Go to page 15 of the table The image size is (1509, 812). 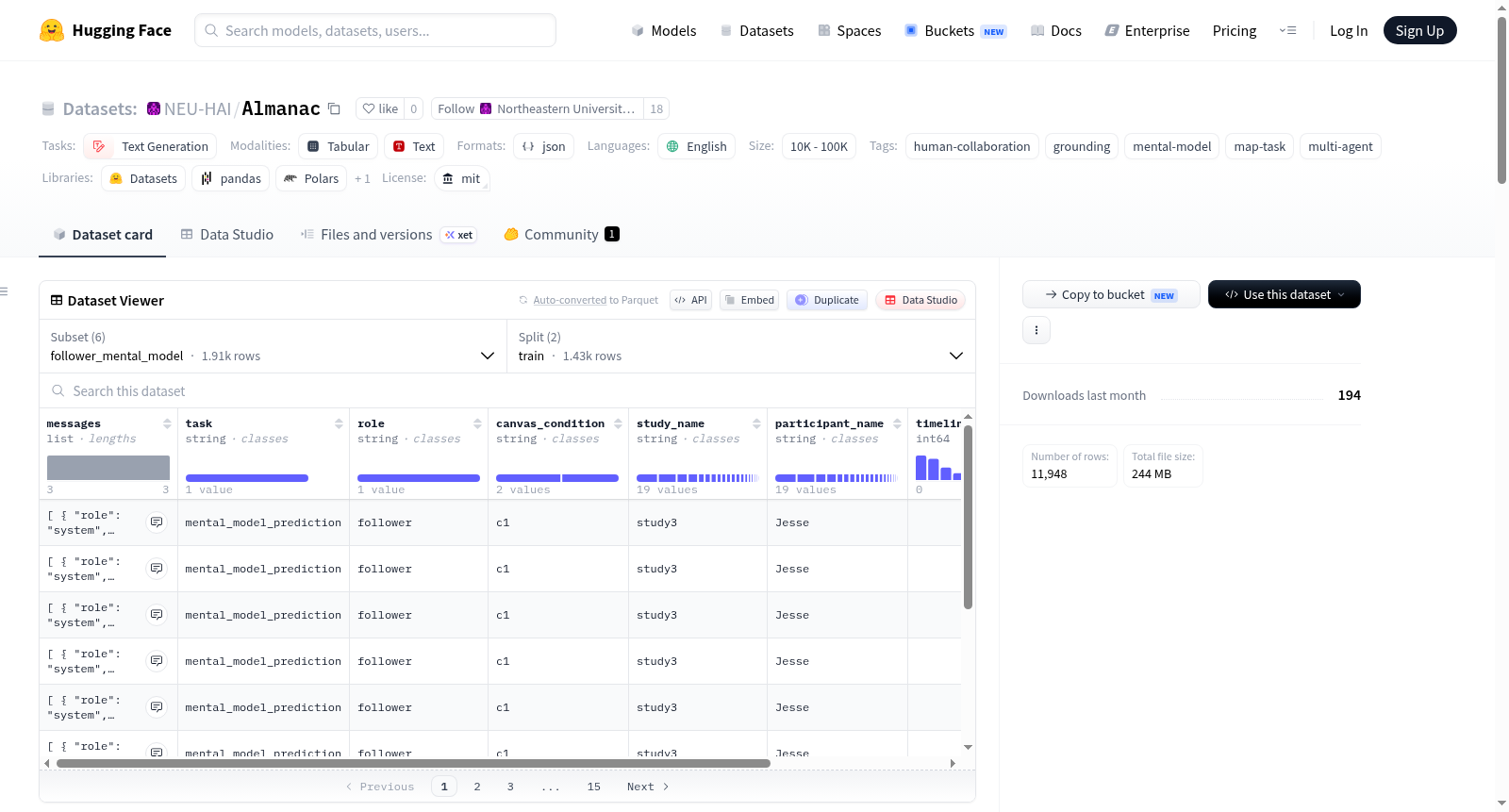click(x=594, y=787)
